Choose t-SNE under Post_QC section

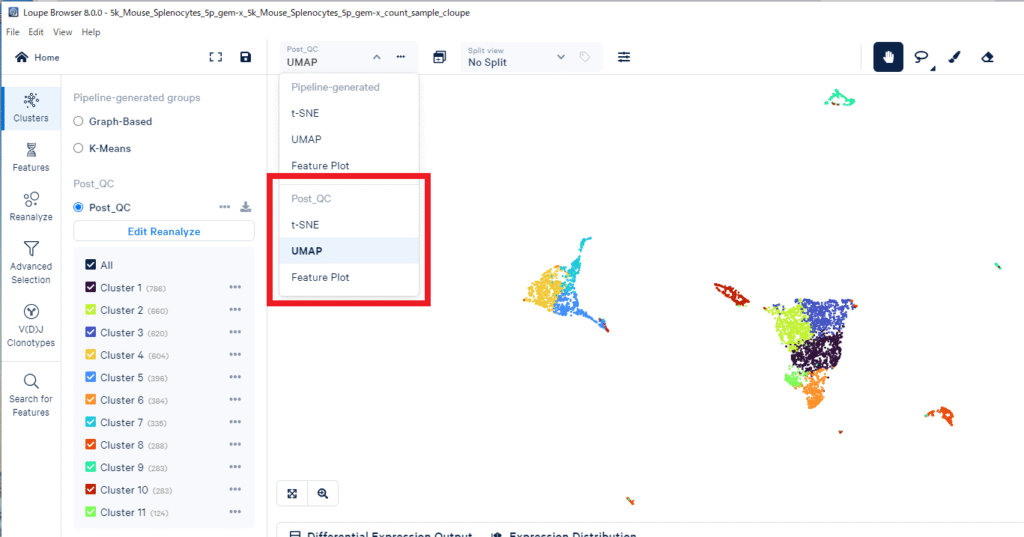pyautogui.click(x=305, y=225)
